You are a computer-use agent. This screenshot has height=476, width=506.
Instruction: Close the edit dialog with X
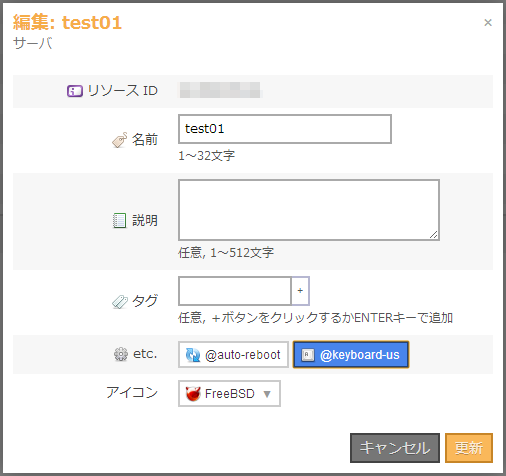pyautogui.click(x=488, y=23)
